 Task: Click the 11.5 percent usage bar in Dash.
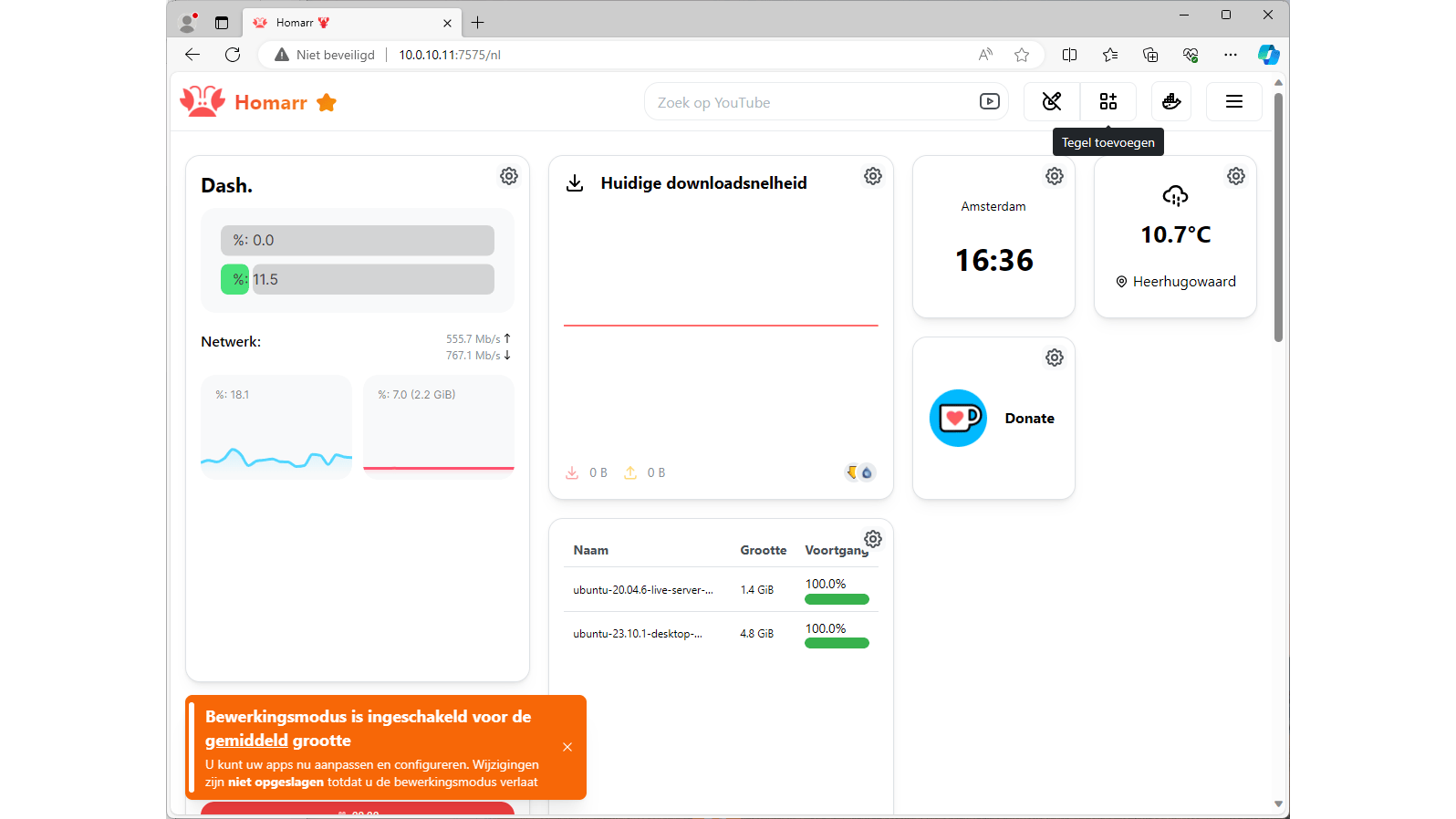(358, 279)
